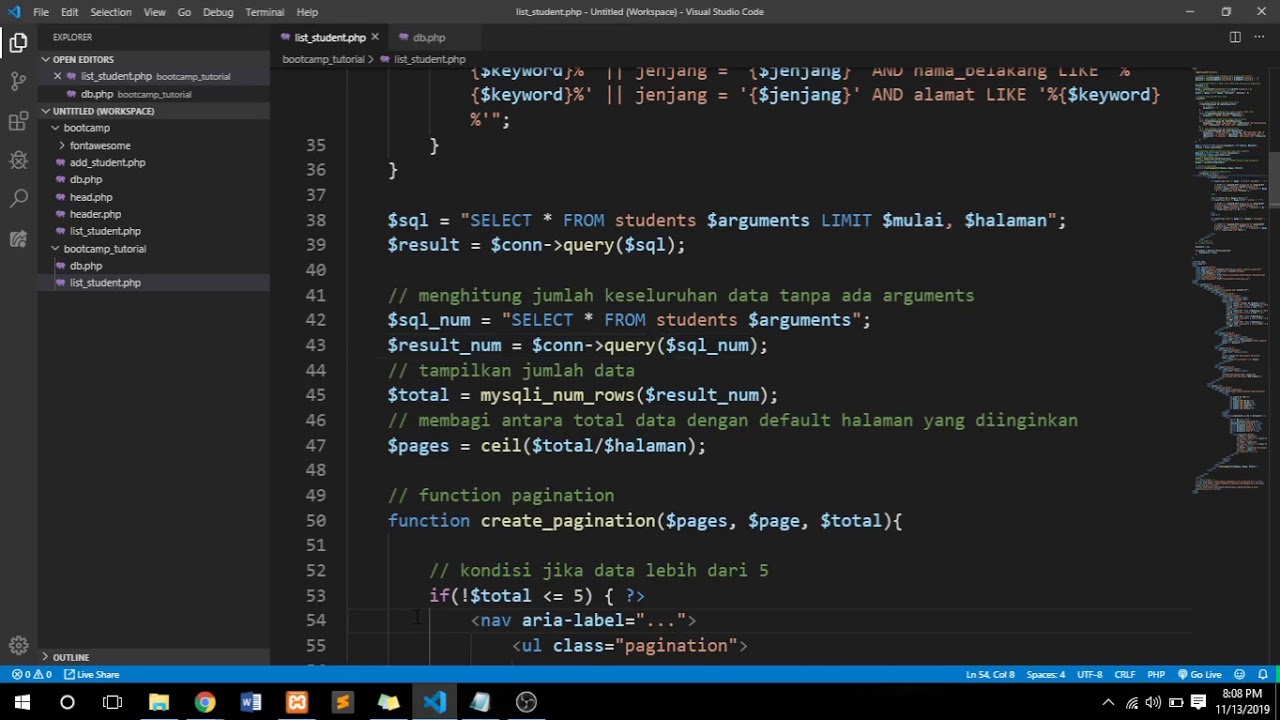Click the Windows Start button
This screenshot has width=1280, height=720.
pyautogui.click(x=22, y=702)
